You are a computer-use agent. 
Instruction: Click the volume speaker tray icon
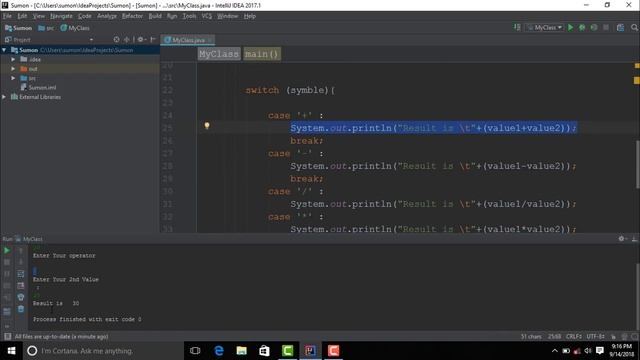588,351
